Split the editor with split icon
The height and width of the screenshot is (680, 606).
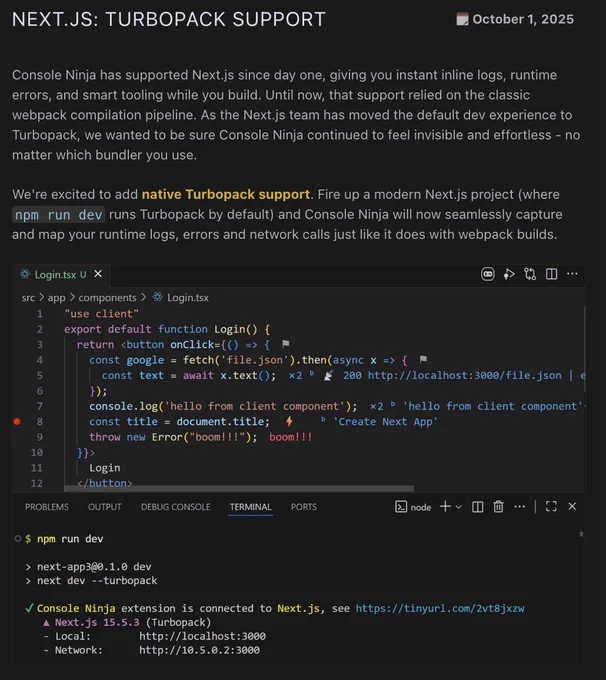click(x=551, y=274)
